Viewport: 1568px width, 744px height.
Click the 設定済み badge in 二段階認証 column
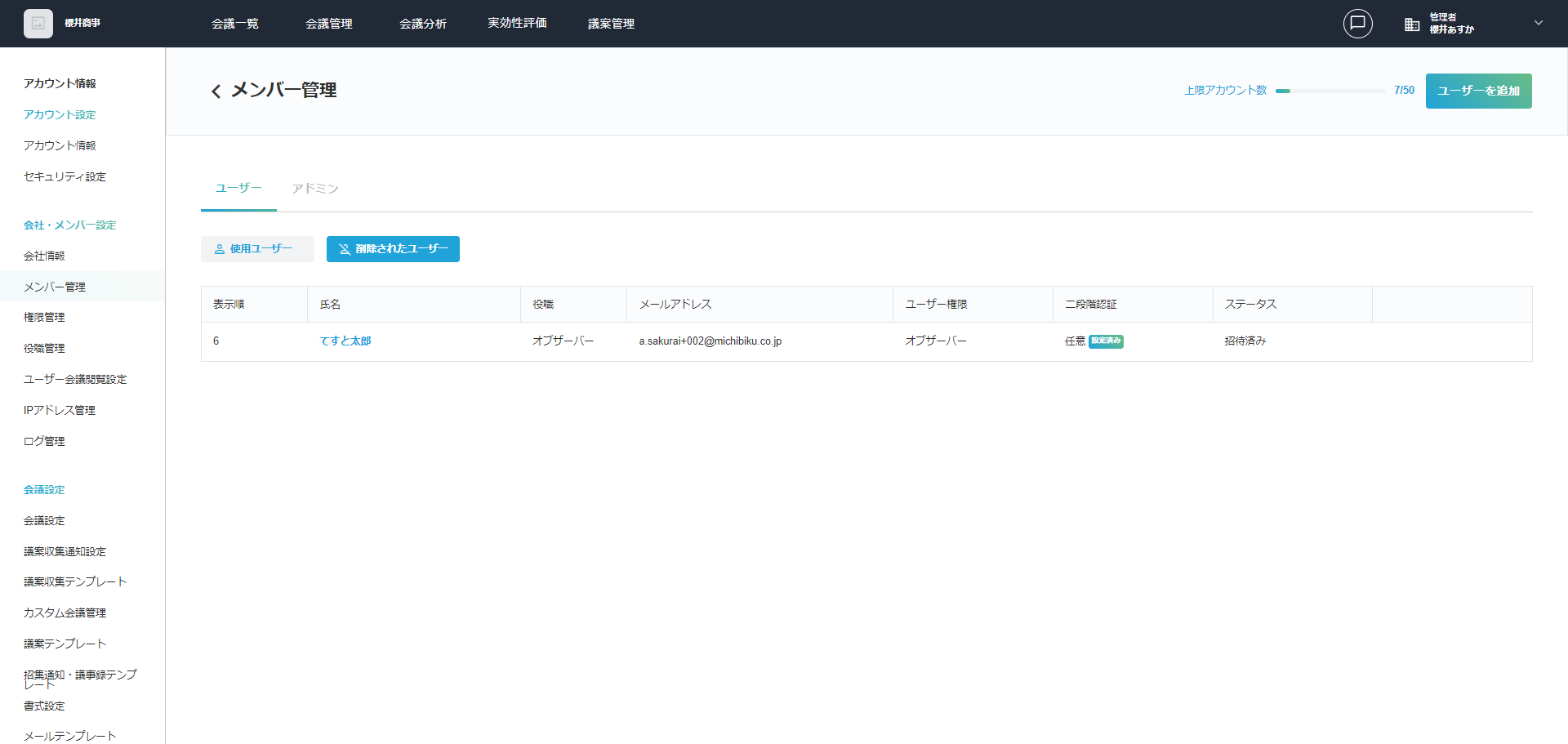tap(1106, 341)
